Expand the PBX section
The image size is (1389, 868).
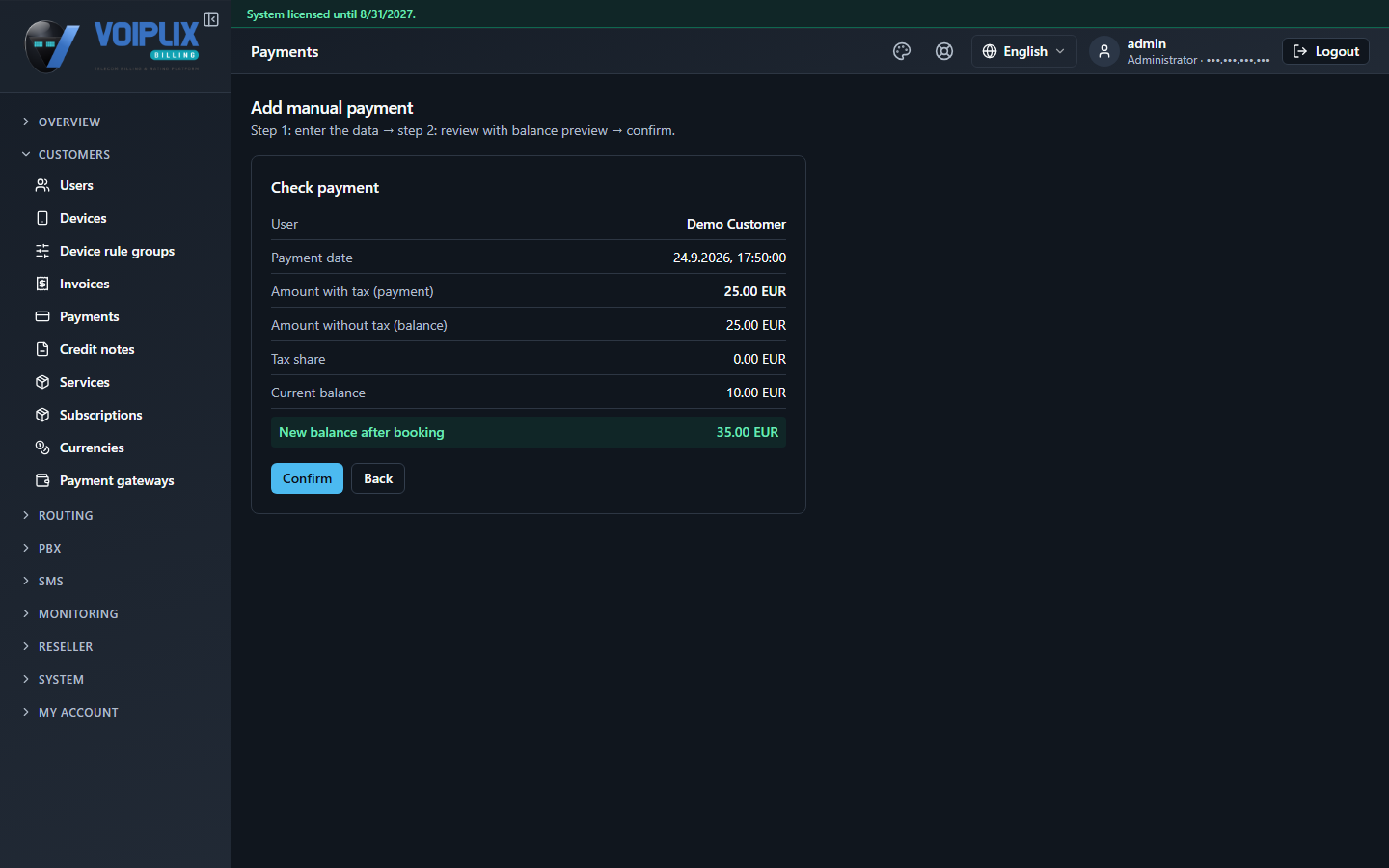[49, 549]
